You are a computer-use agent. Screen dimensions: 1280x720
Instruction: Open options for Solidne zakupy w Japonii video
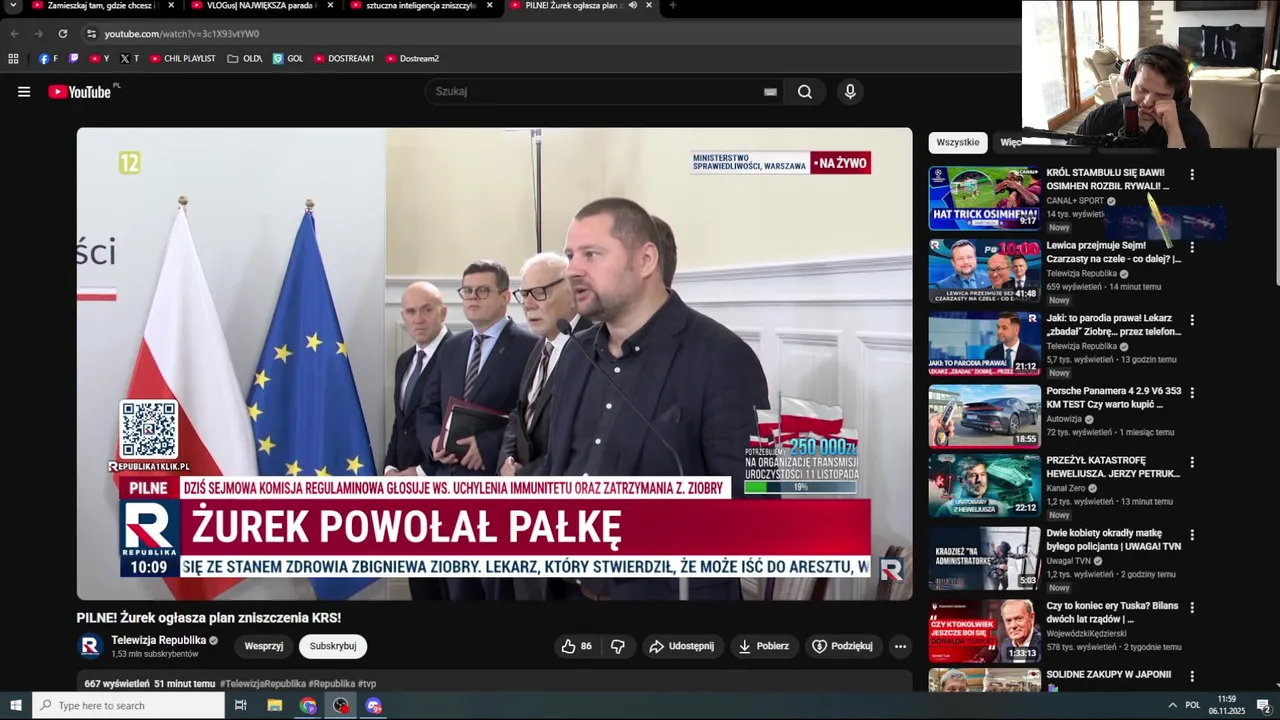click(1191, 676)
